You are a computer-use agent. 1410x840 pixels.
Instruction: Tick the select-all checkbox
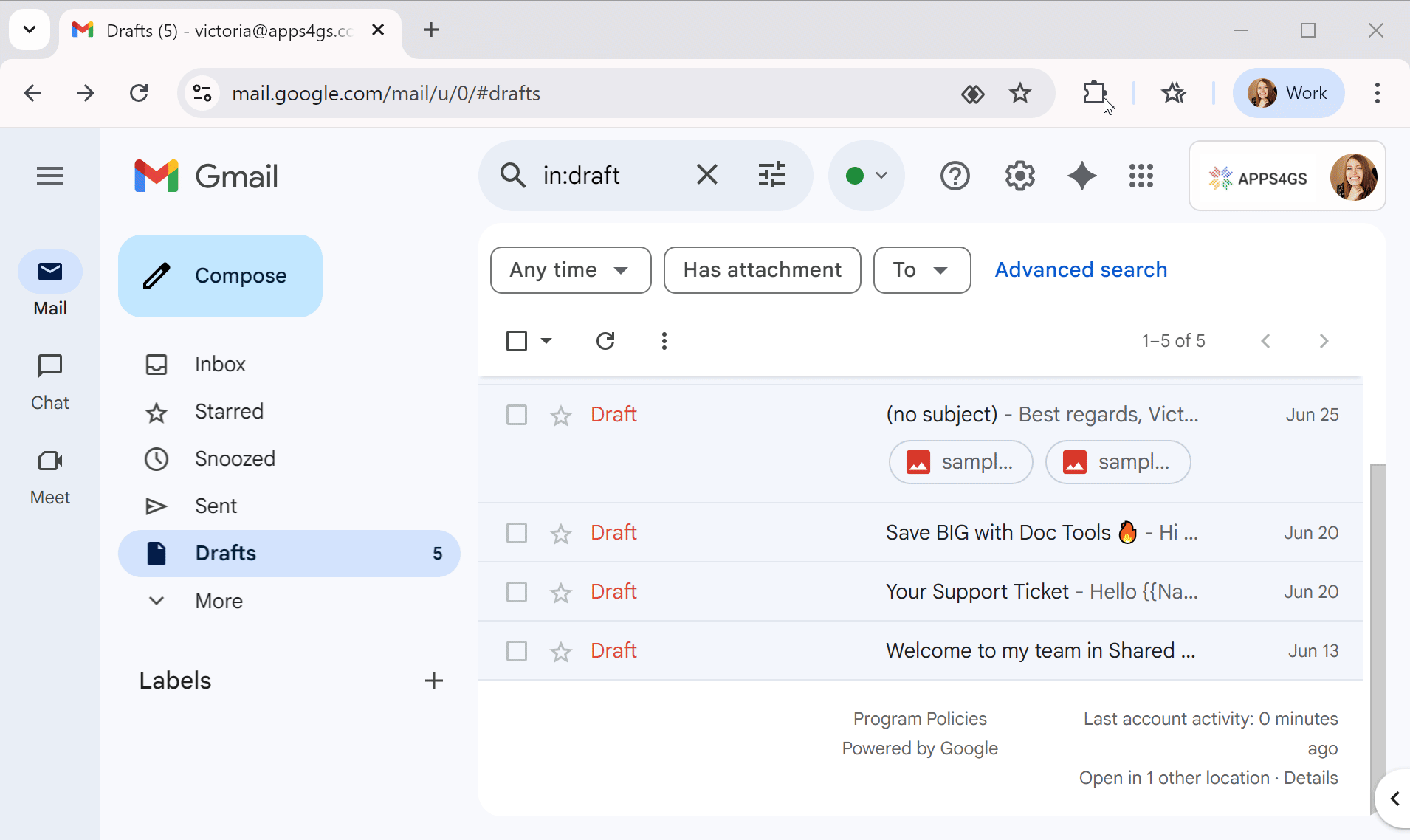517,341
